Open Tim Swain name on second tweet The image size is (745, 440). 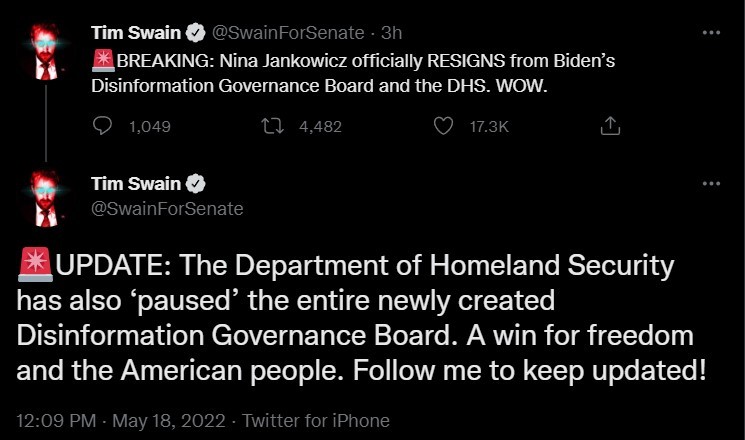click(136, 183)
